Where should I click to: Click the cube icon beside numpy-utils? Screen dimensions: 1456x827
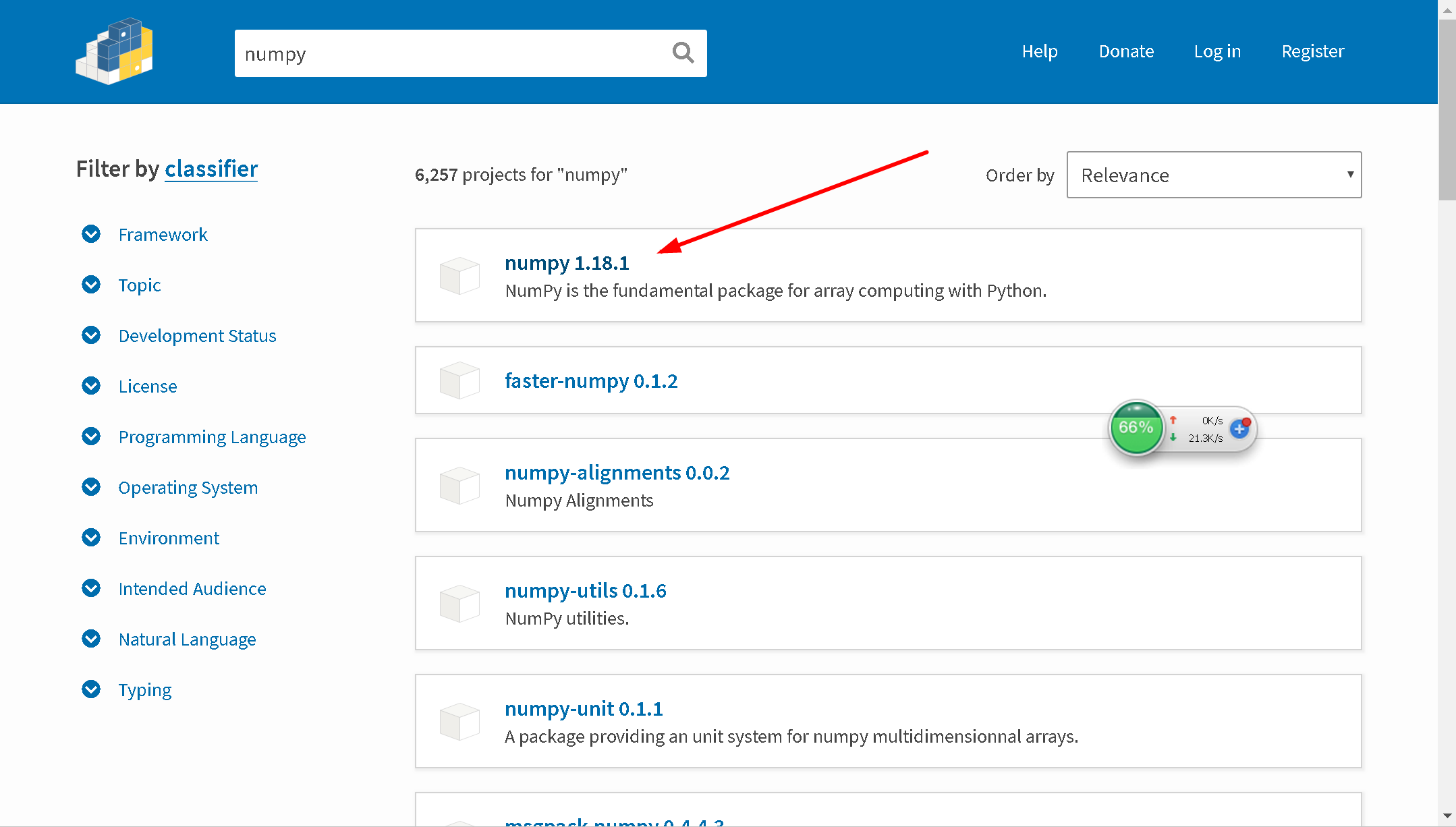[x=459, y=603]
